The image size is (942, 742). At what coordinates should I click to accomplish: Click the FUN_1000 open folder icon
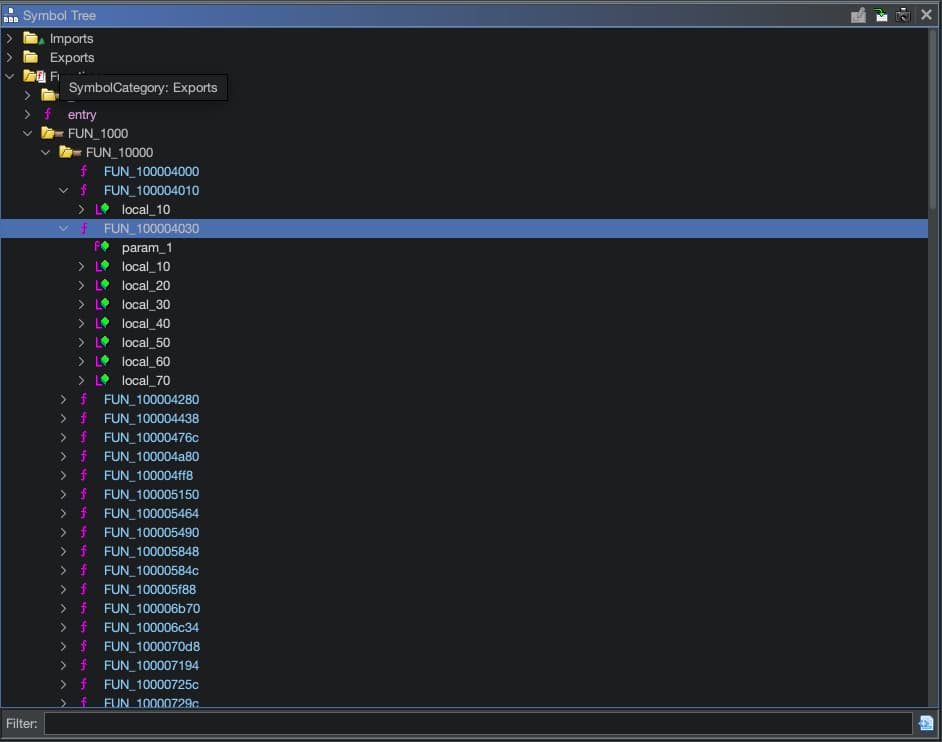49,134
